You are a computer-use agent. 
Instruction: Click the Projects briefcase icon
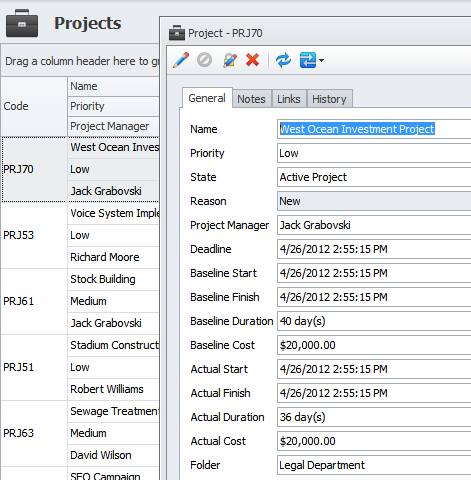point(22,23)
